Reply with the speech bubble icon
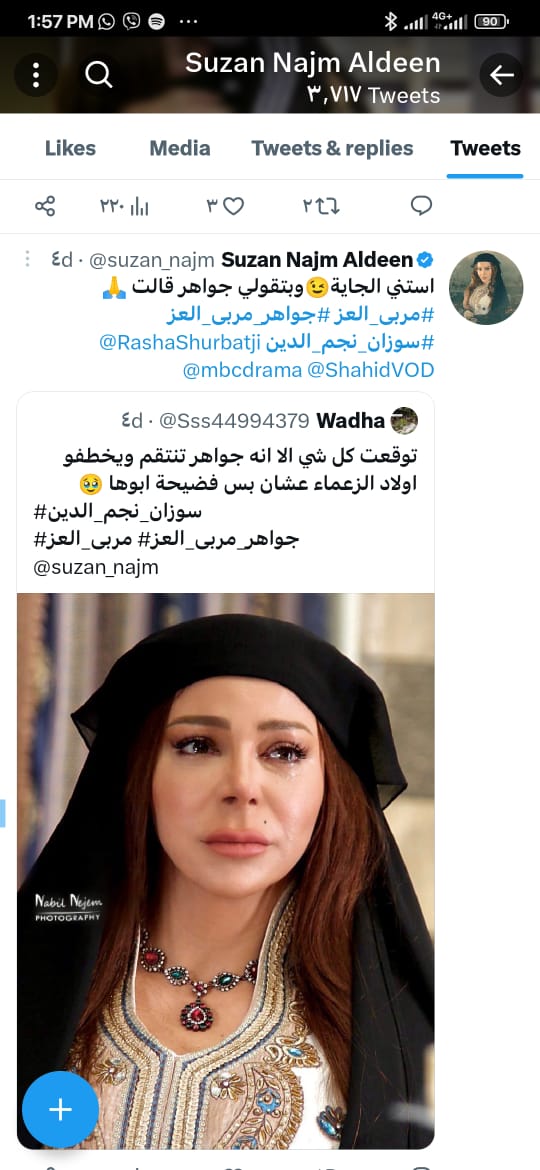 421,206
